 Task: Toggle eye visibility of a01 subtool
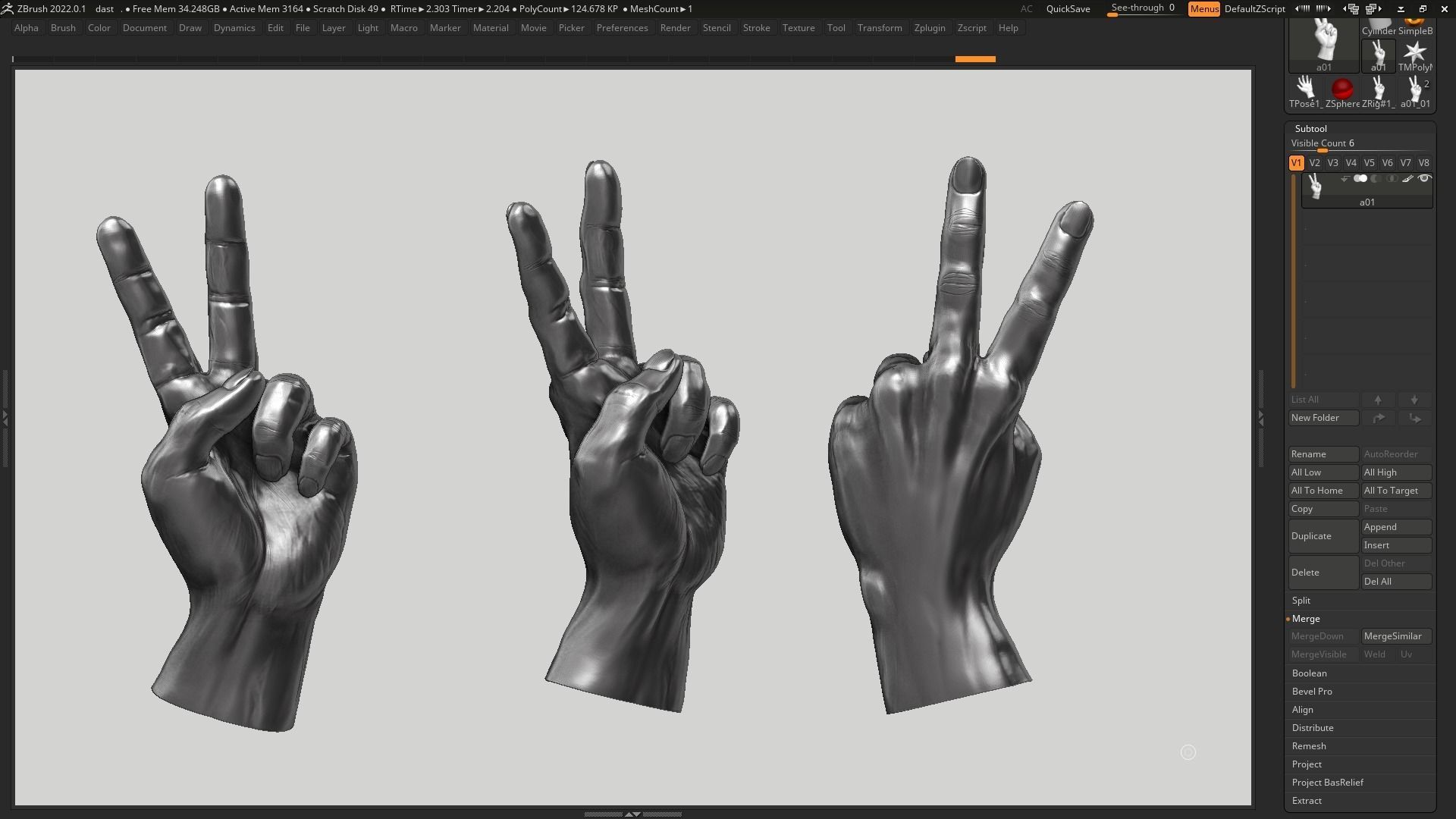pyautogui.click(x=1424, y=179)
